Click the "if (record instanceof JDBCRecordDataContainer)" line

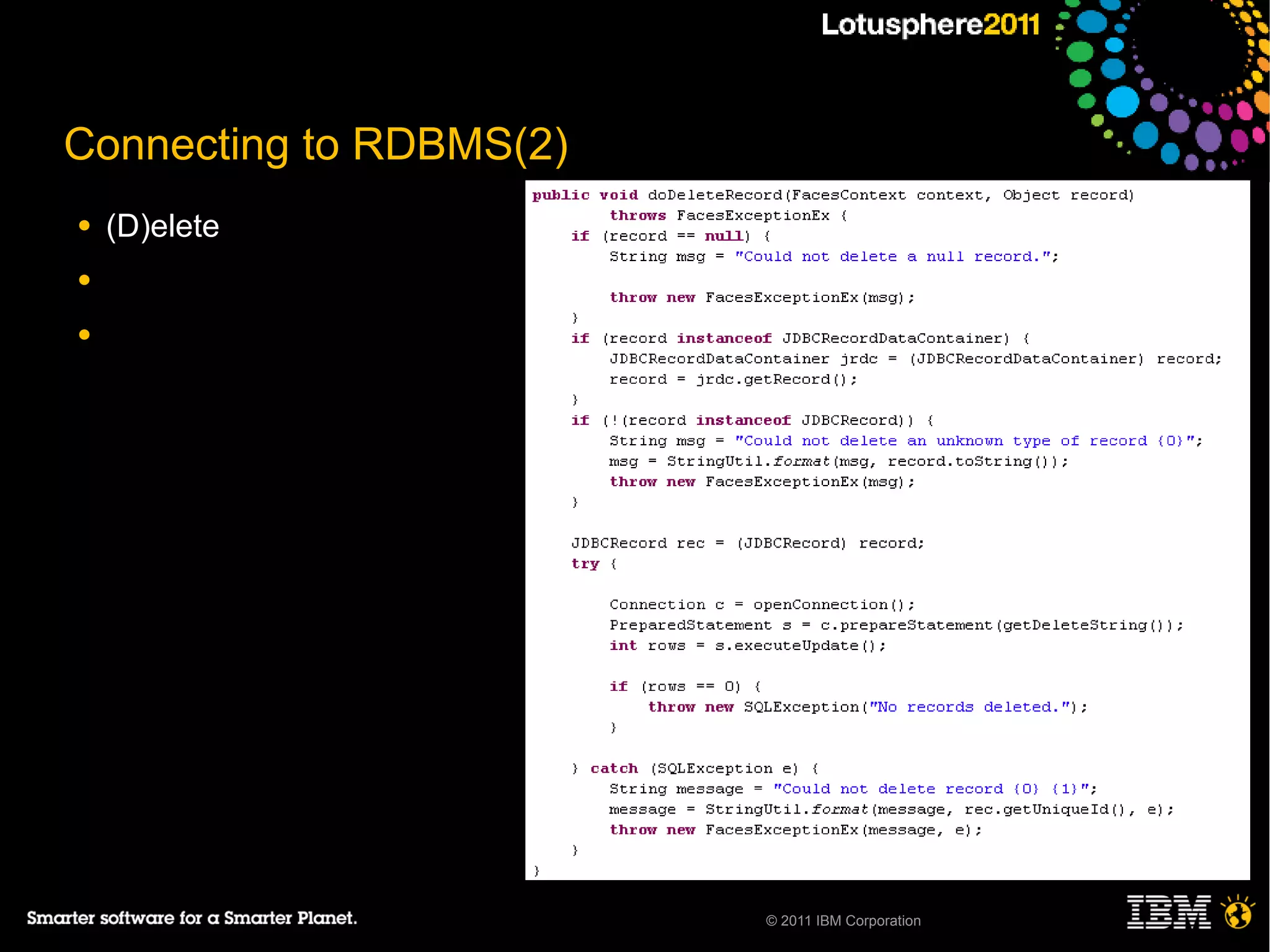[801, 339]
